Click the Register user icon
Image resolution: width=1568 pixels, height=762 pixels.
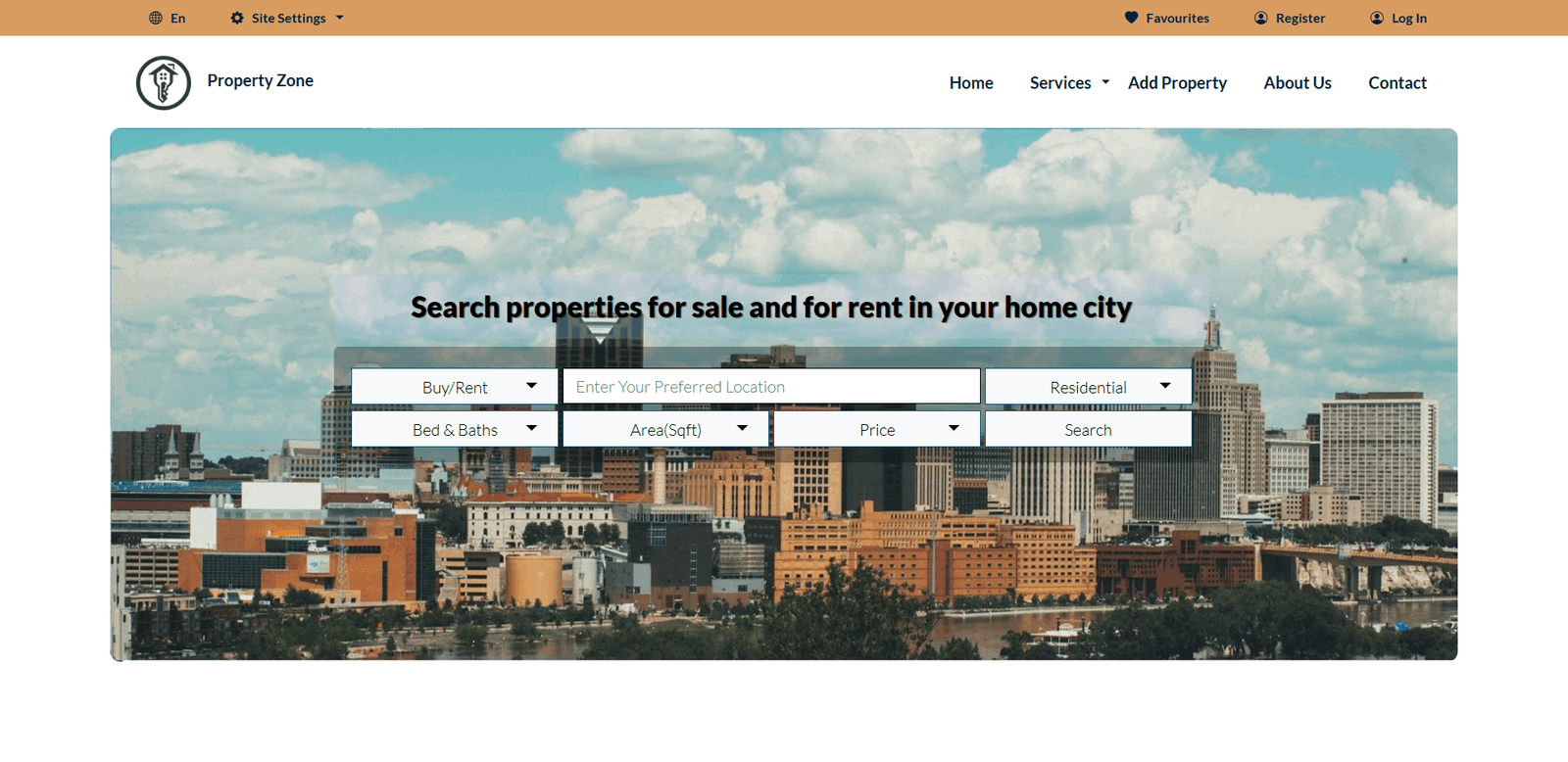pos(1261,18)
